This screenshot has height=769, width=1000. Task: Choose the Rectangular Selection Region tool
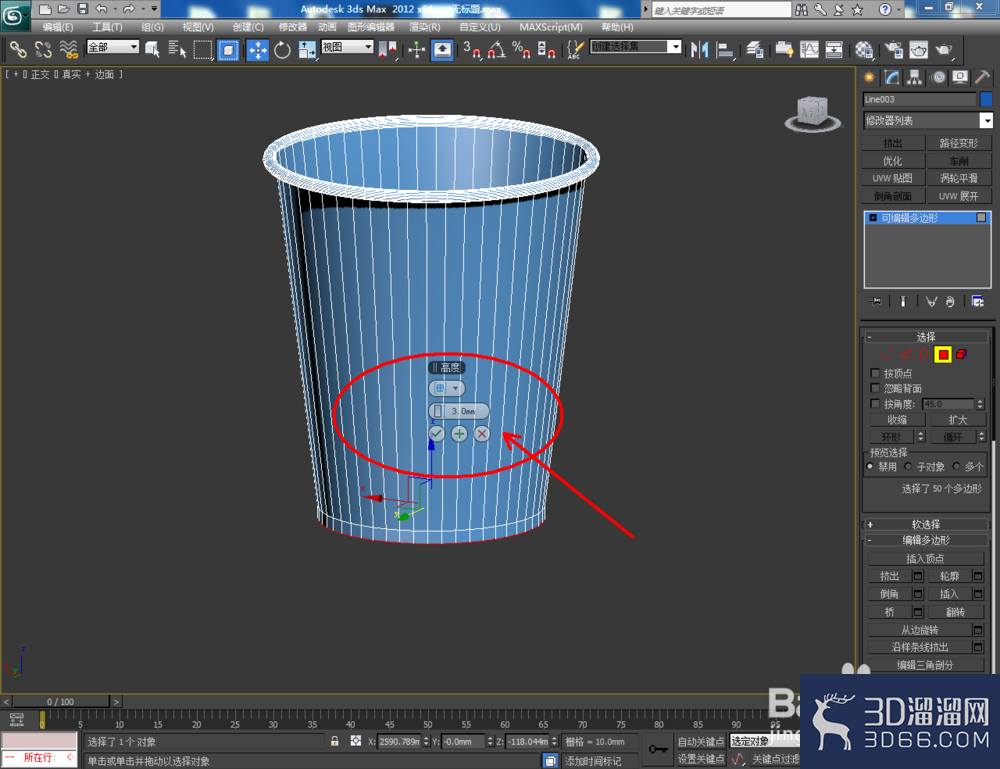[202, 49]
